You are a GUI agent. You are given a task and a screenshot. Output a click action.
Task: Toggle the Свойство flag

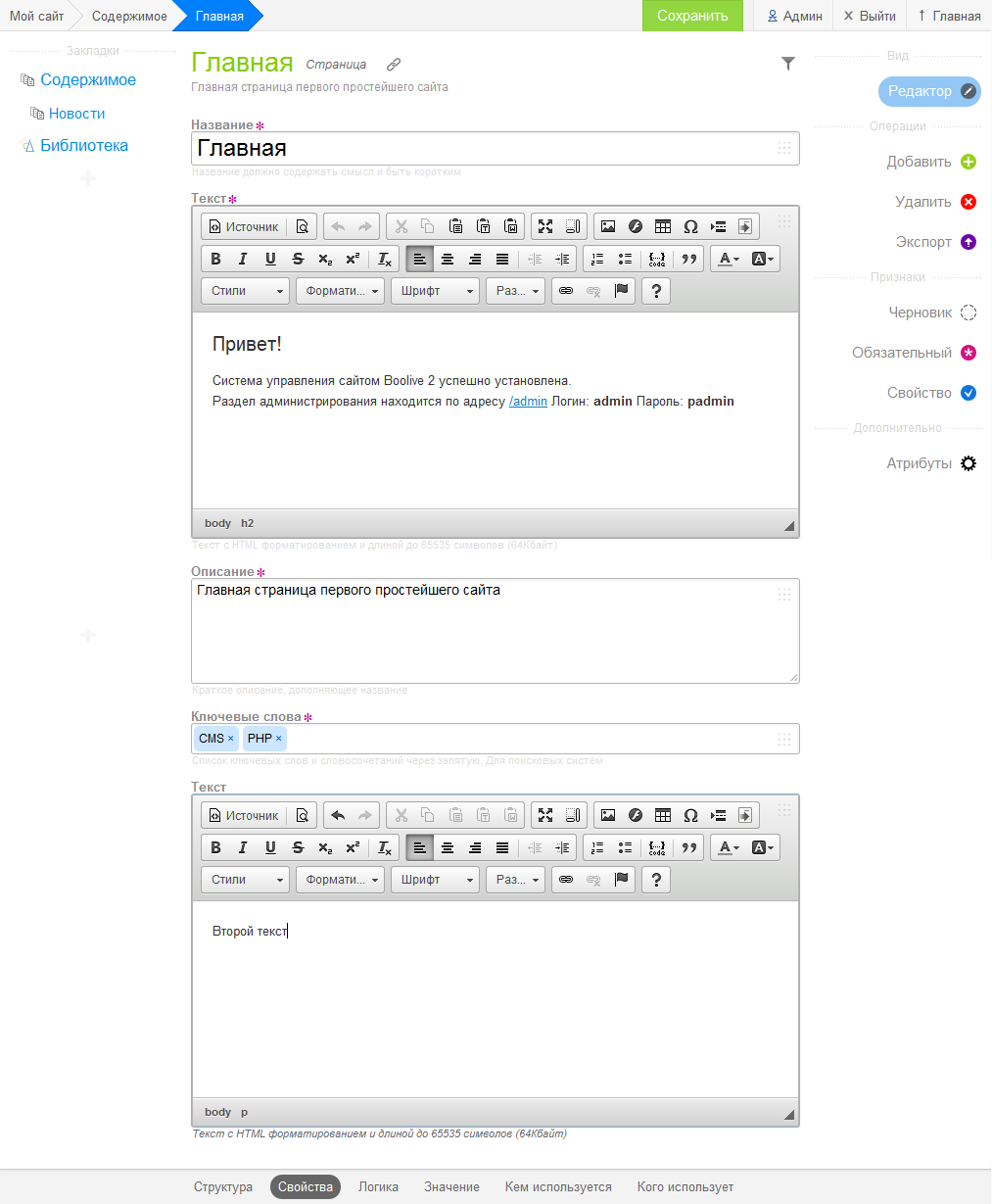(x=931, y=393)
